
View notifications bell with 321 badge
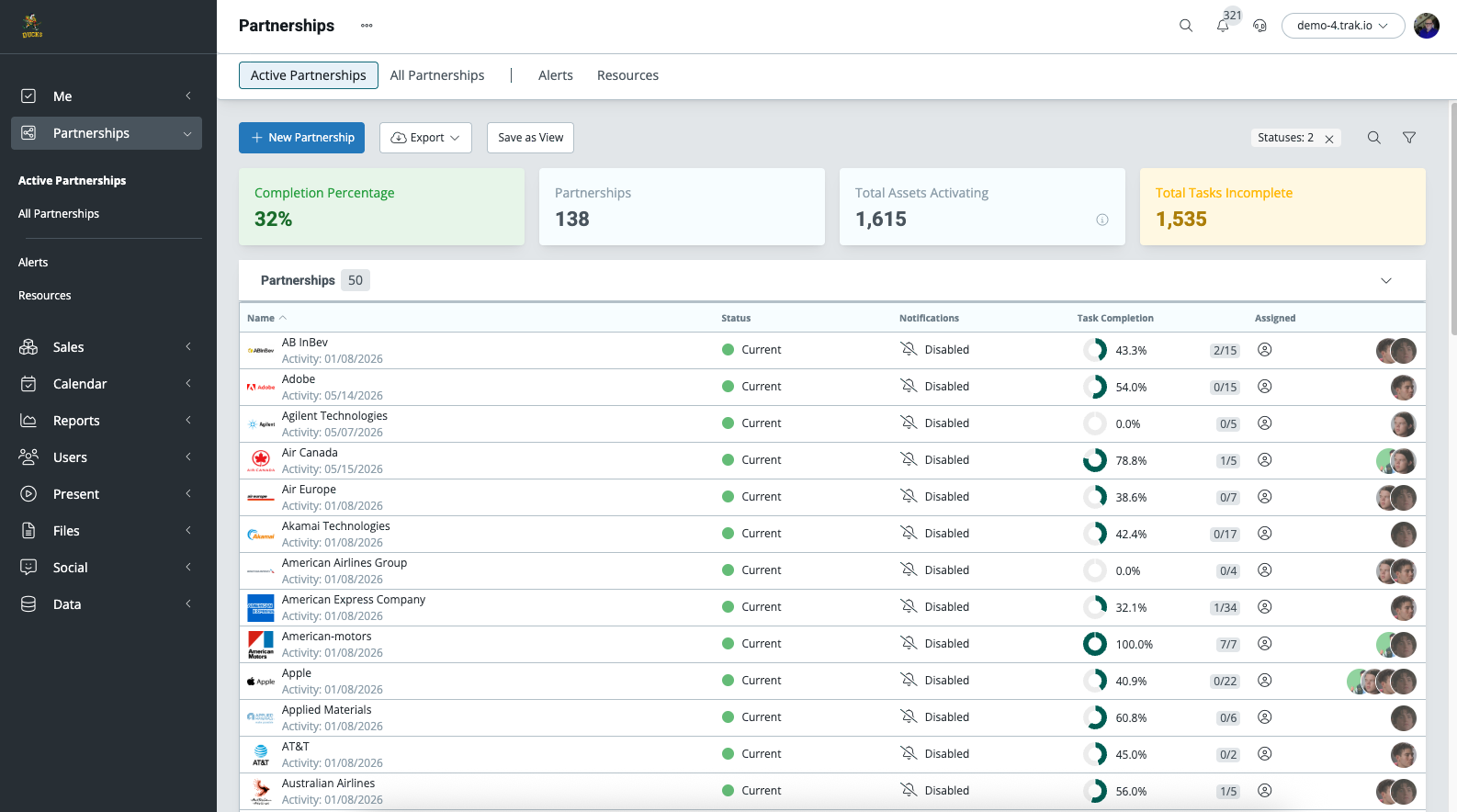click(x=1224, y=25)
